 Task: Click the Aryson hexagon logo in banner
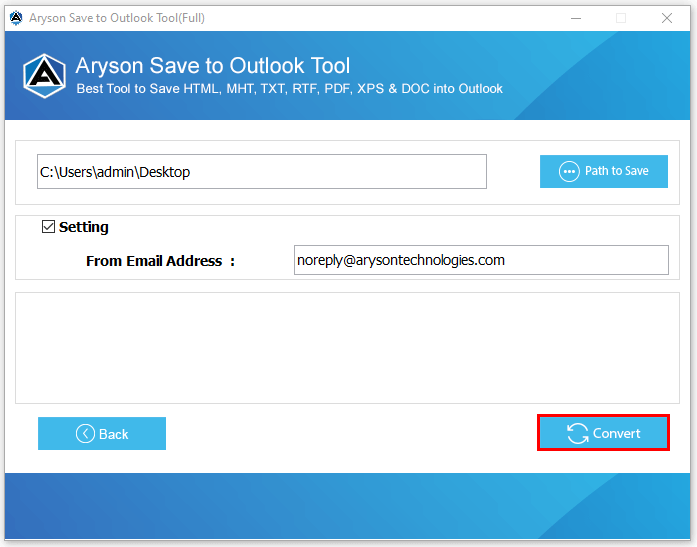click(44, 76)
